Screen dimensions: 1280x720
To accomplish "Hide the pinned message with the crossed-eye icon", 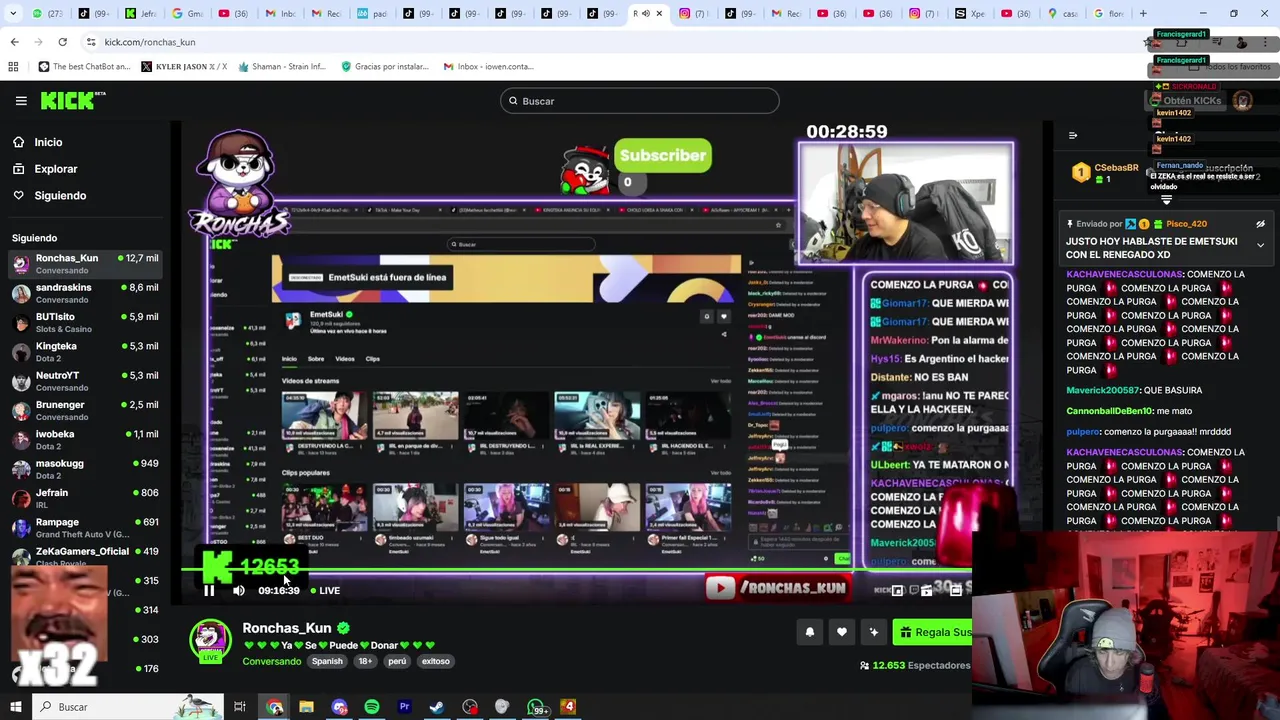I will click(1260, 224).
